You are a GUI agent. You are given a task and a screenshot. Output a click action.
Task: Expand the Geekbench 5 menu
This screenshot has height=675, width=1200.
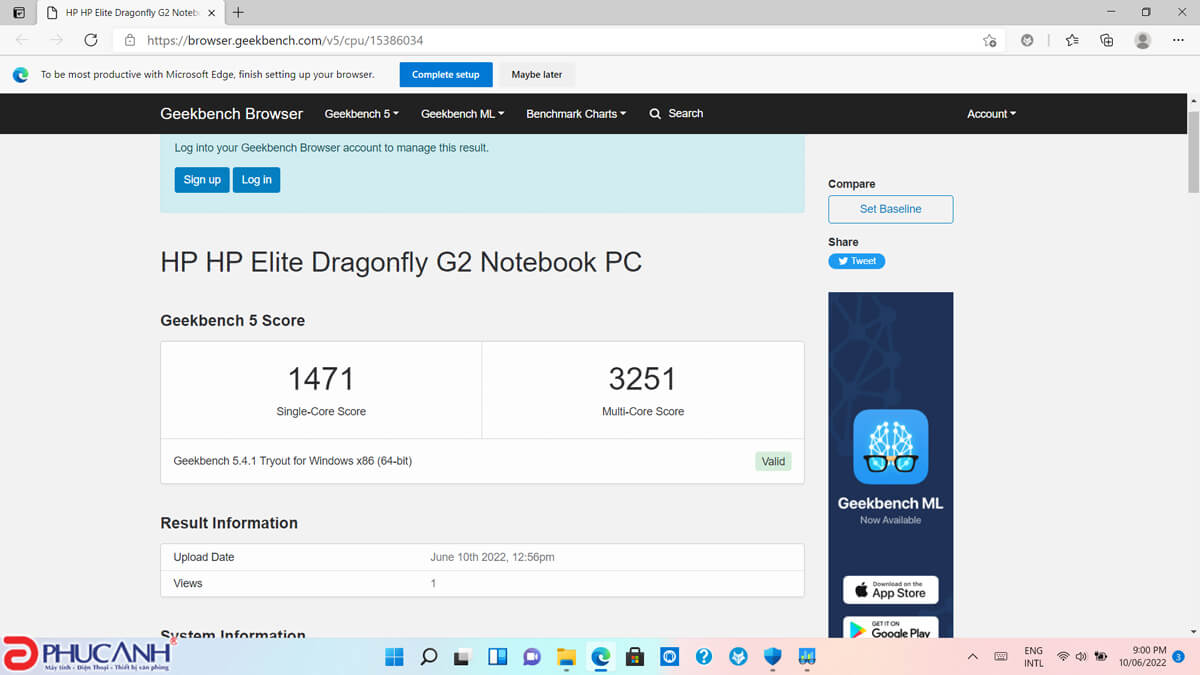[362, 114]
